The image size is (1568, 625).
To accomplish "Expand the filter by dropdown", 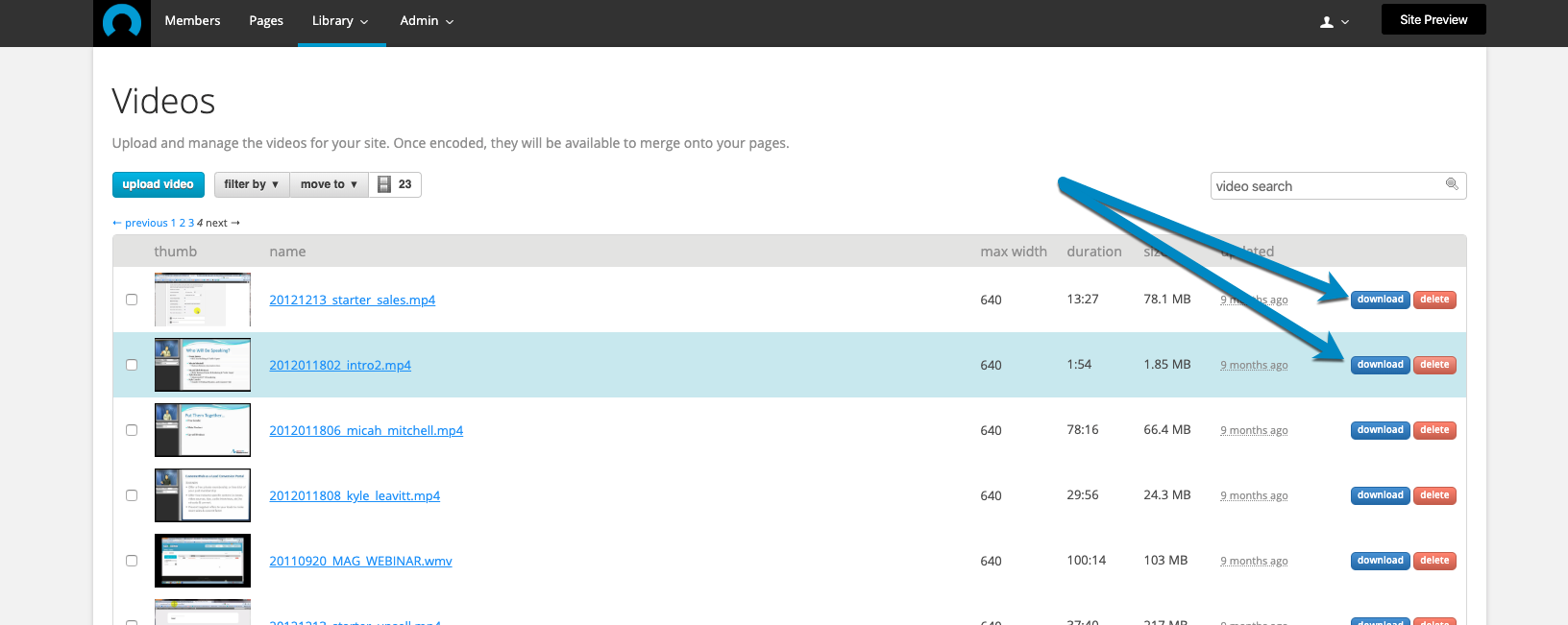I will point(252,184).
